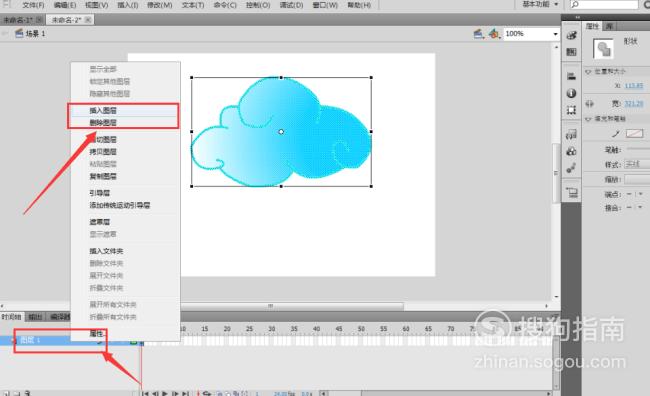Switch to the 库 panel tab

609,26
